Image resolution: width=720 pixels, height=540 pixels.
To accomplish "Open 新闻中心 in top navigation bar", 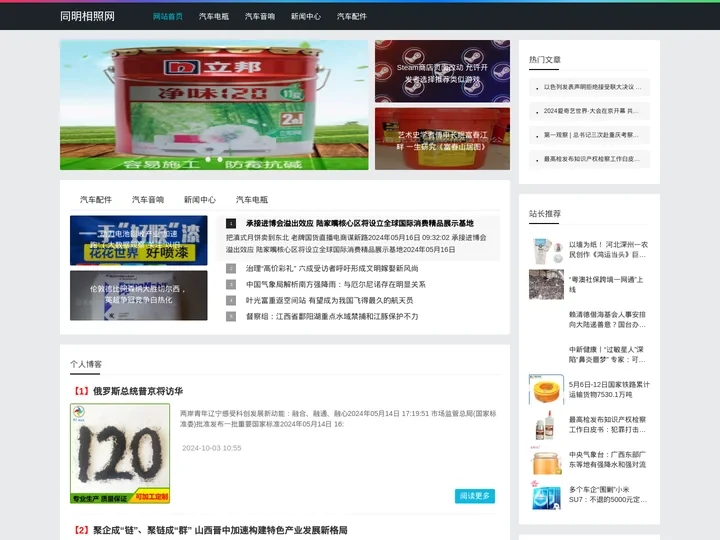I will (305, 17).
